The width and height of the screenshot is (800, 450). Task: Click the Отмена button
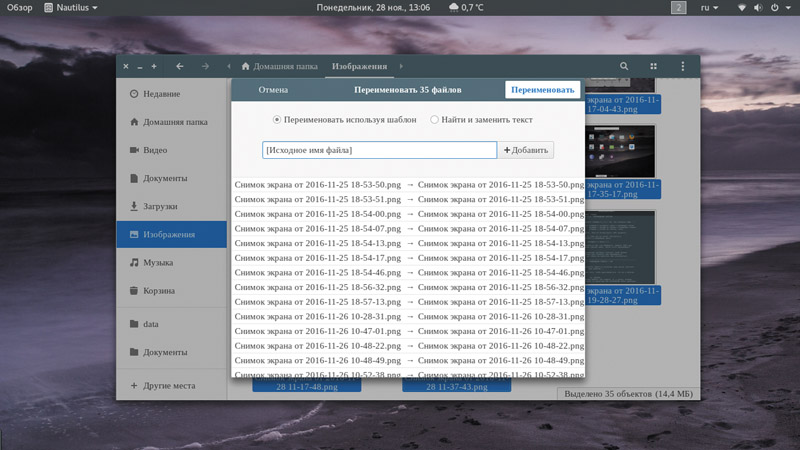point(273,90)
